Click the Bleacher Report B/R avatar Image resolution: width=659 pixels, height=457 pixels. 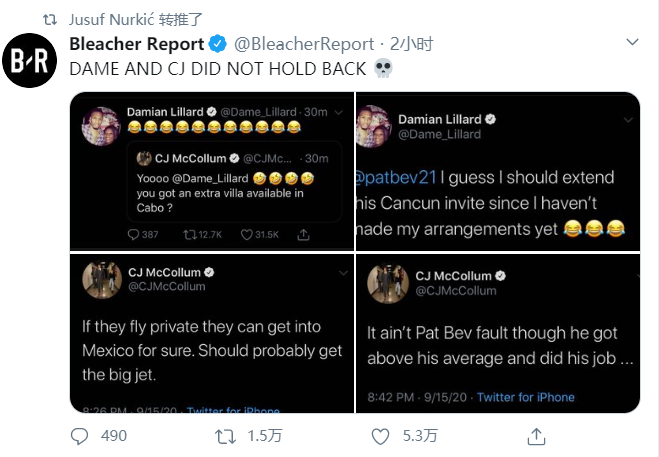coord(29,60)
